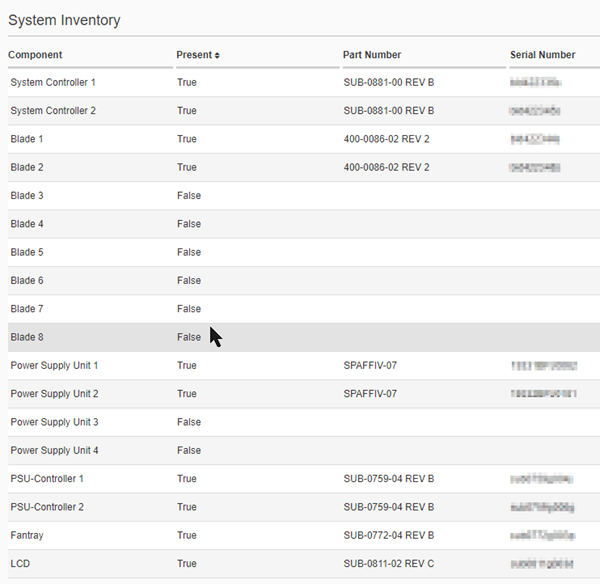Image resolution: width=600 pixels, height=584 pixels.
Task: Click Blade 1 in the Component column
Action: tap(27, 139)
